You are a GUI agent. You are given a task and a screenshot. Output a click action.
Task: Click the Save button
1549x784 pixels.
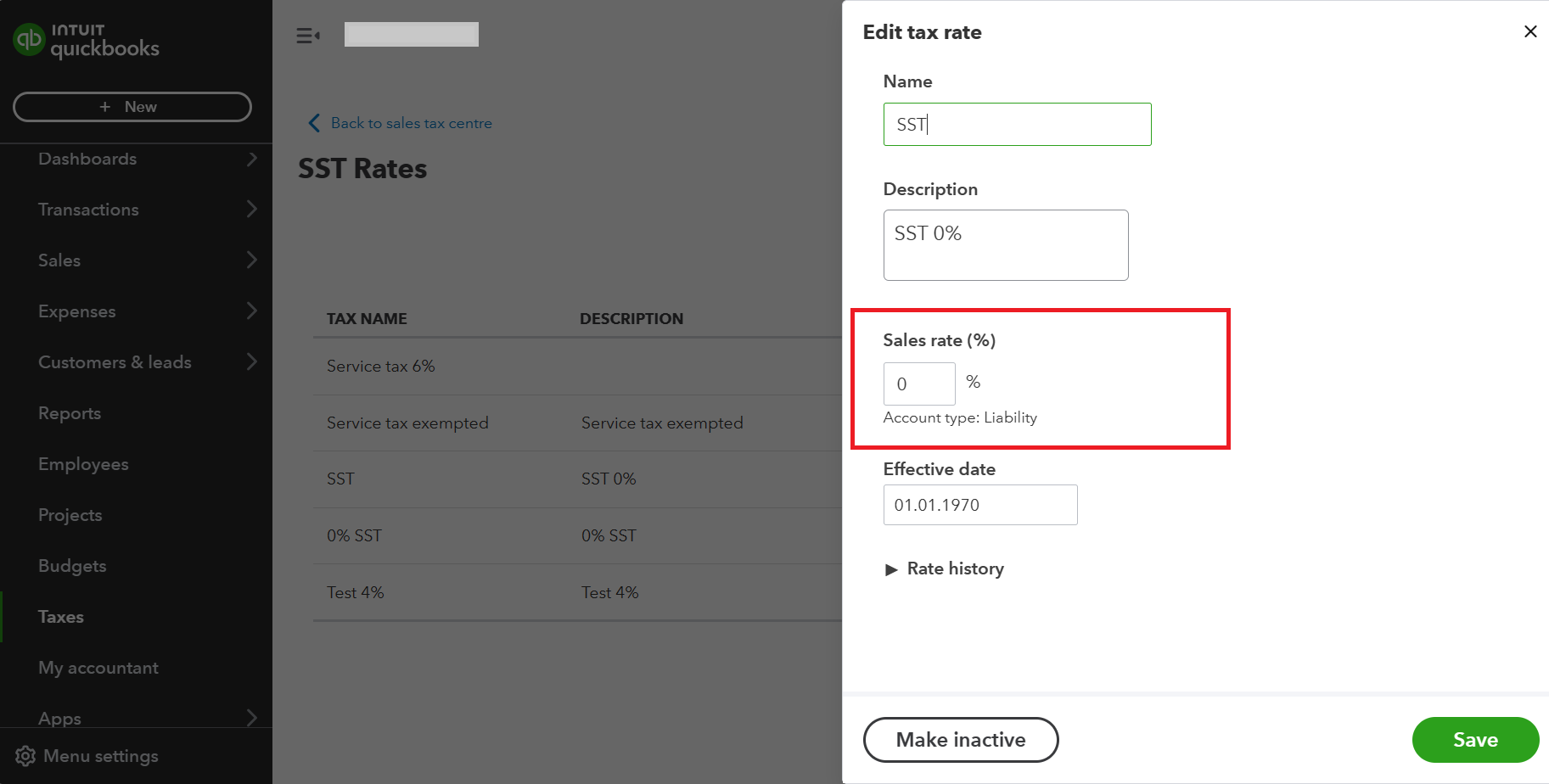(1474, 740)
